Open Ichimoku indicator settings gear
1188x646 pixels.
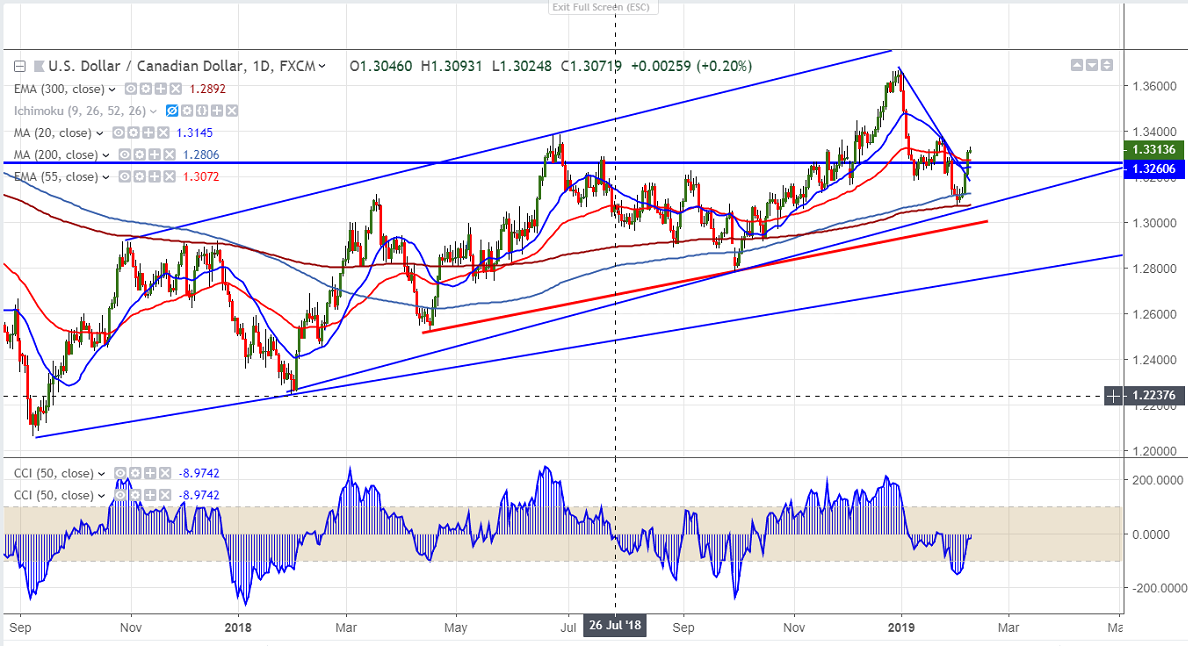[186, 111]
